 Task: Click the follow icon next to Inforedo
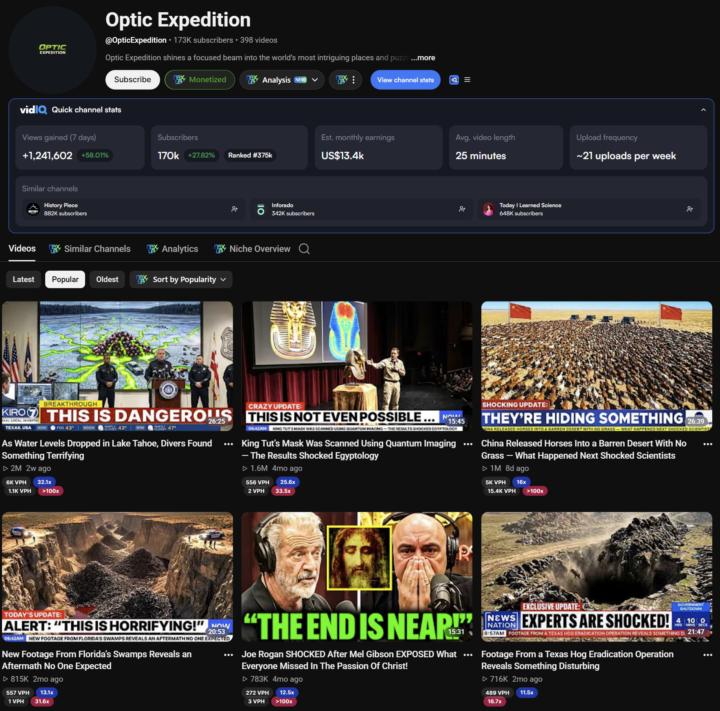(462, 209)
